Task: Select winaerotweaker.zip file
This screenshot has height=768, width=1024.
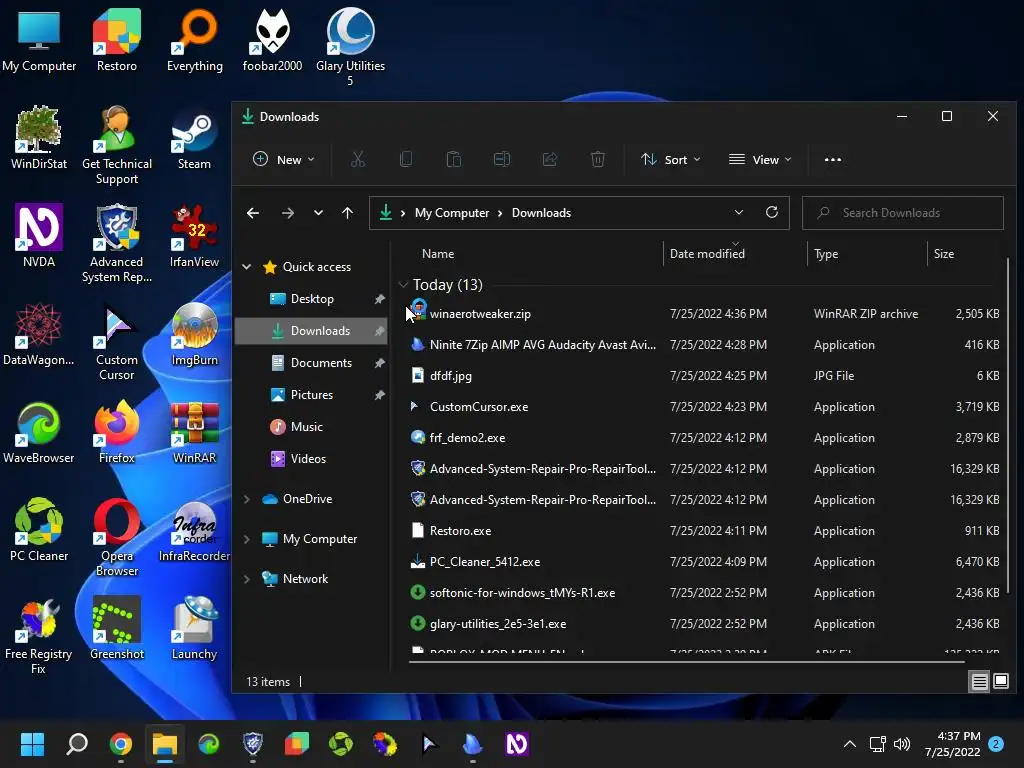Action: tap(480, 313)
